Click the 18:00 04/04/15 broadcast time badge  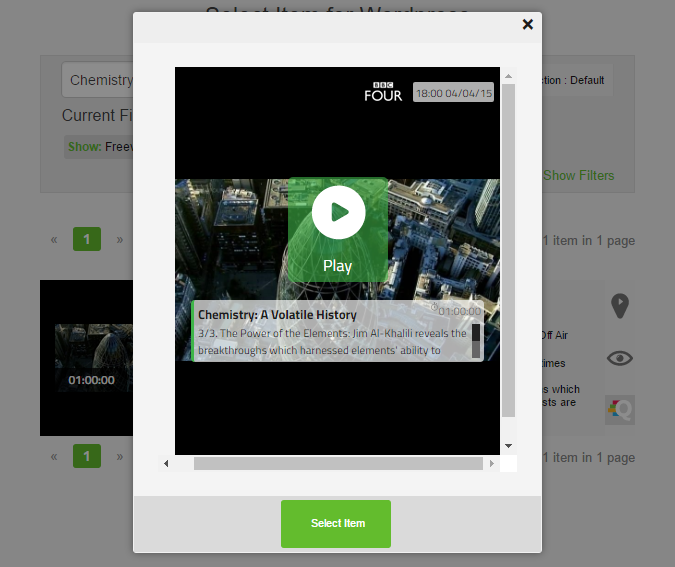453,93
